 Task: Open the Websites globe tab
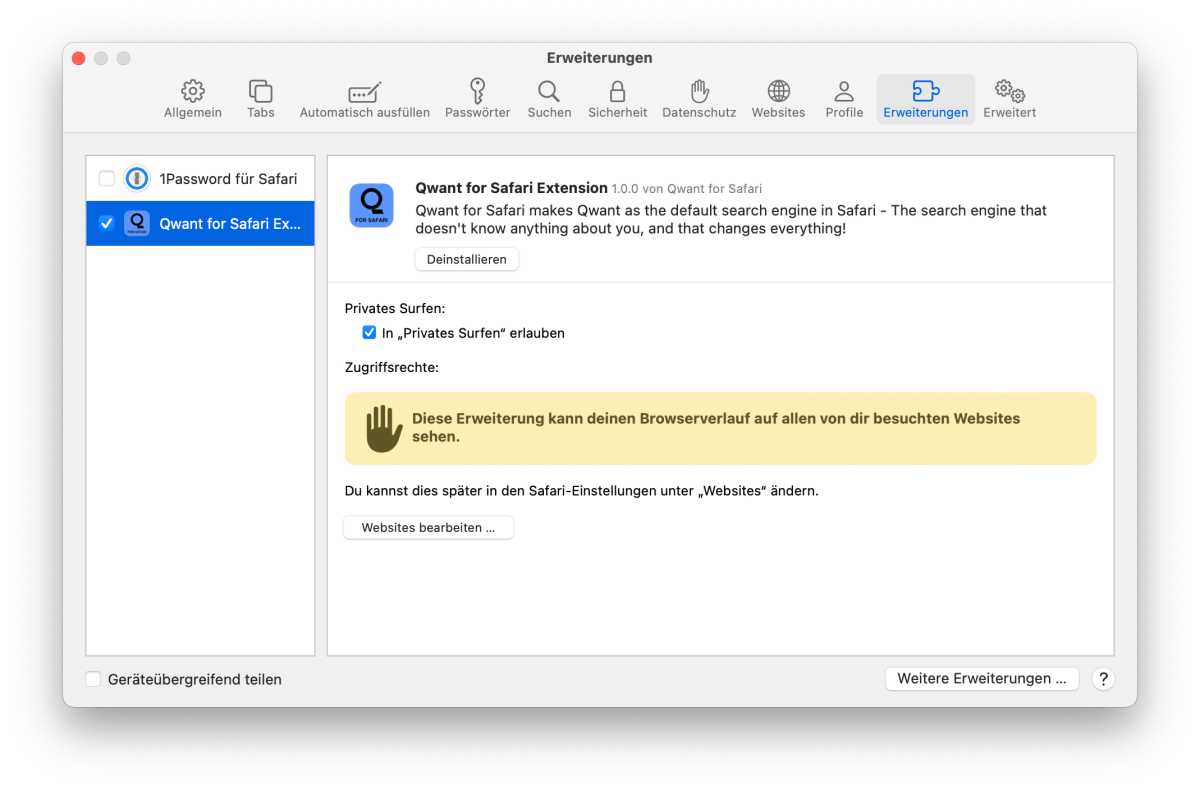[778, 99]
